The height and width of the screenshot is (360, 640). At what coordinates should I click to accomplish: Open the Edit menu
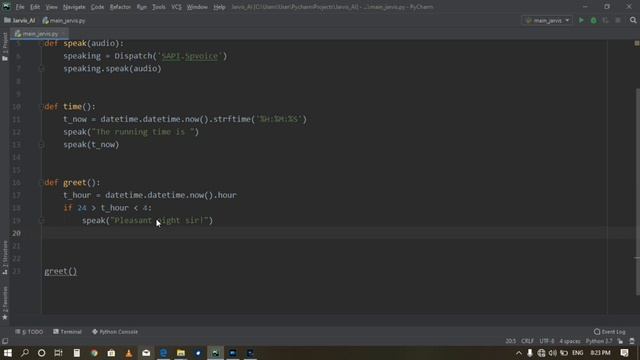pyautogui.click(x=35, y=7)
